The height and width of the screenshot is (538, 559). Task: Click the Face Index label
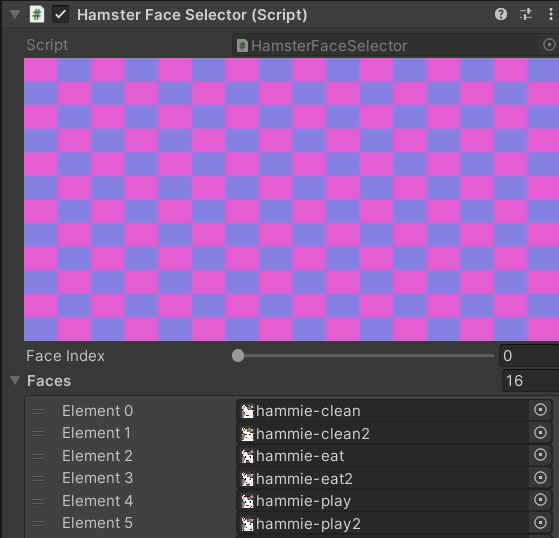coord(65,355)
